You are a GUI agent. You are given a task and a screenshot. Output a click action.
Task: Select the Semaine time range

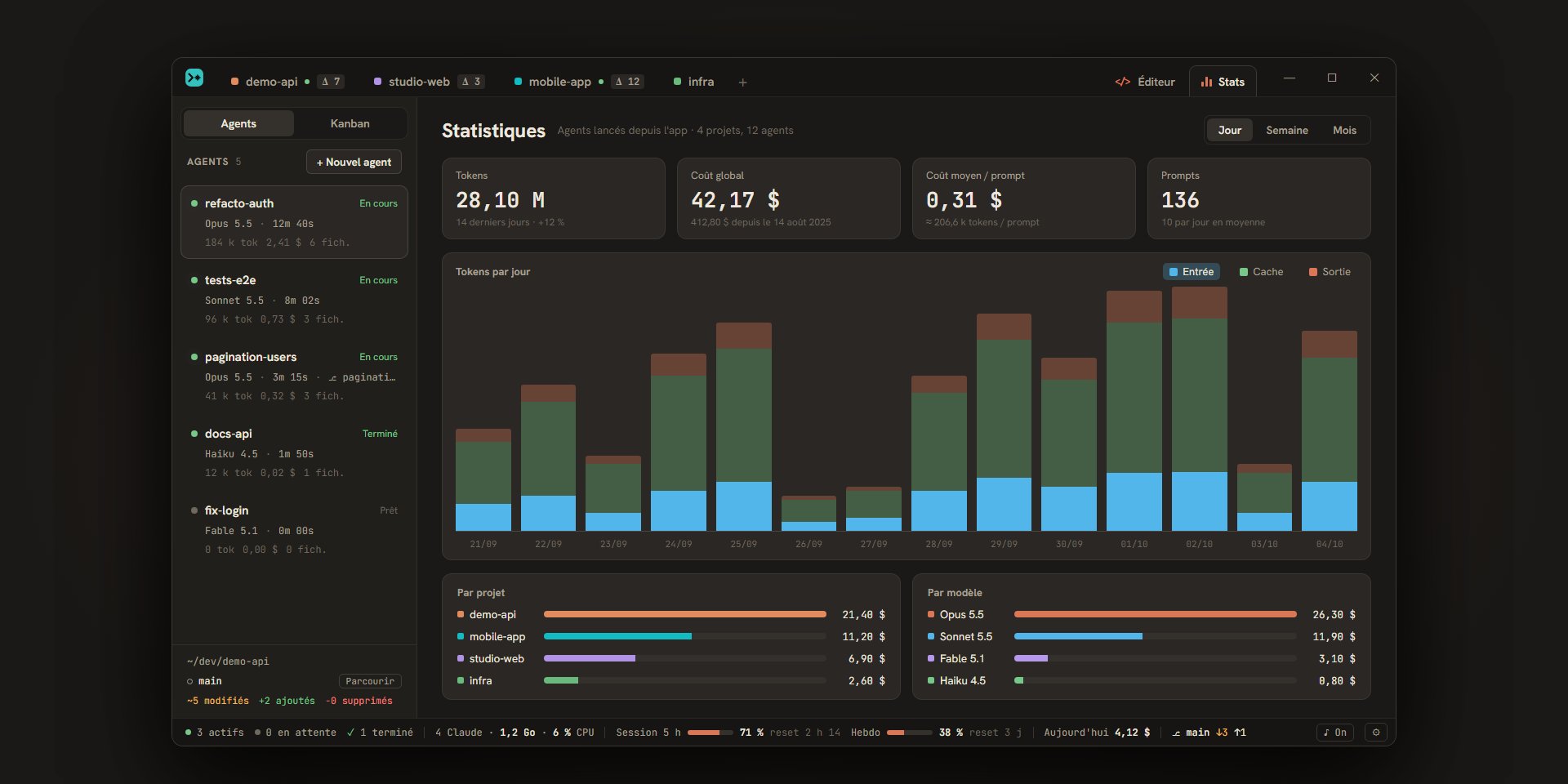tap(1287, 130)
